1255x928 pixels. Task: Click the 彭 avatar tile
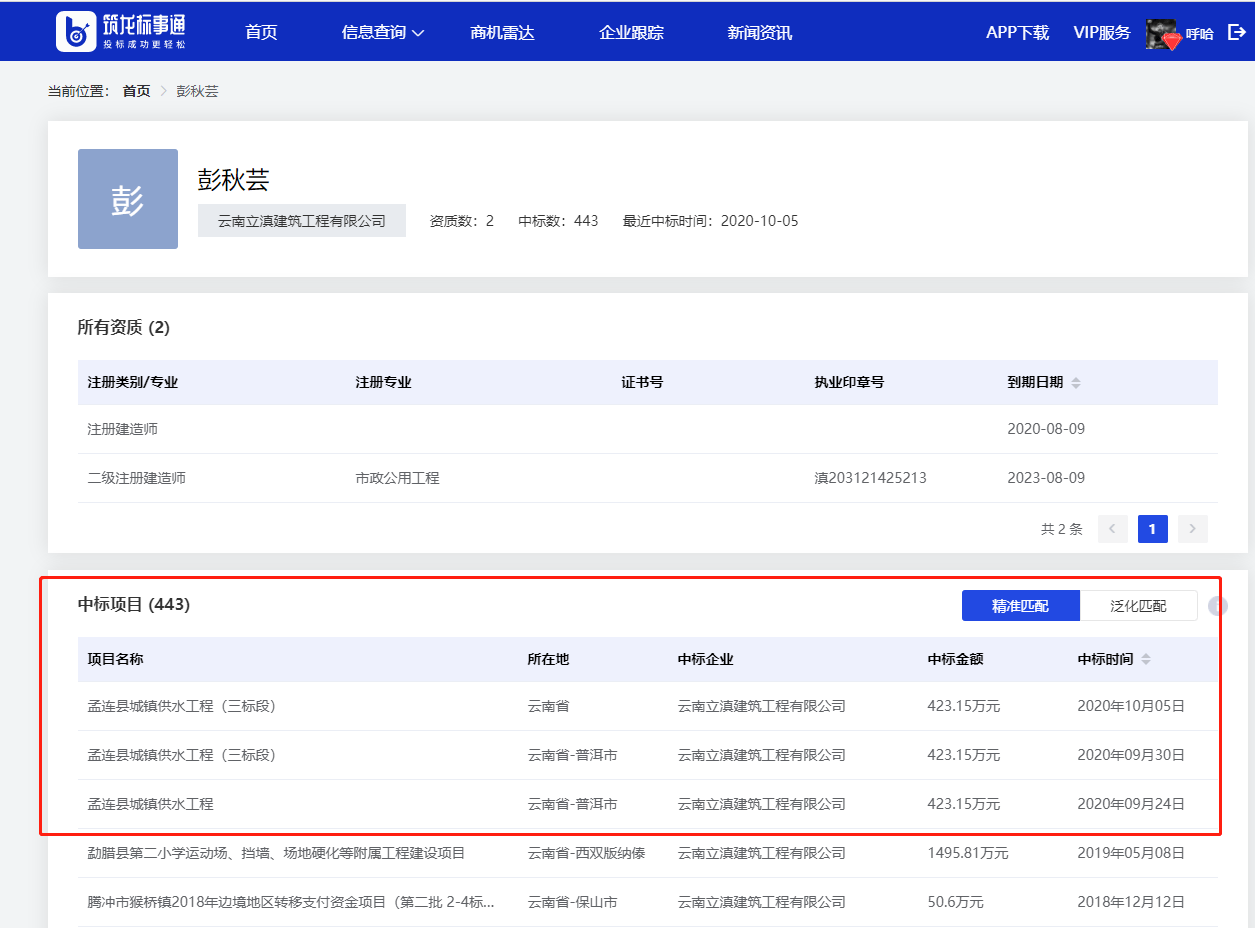coord(128,199)
